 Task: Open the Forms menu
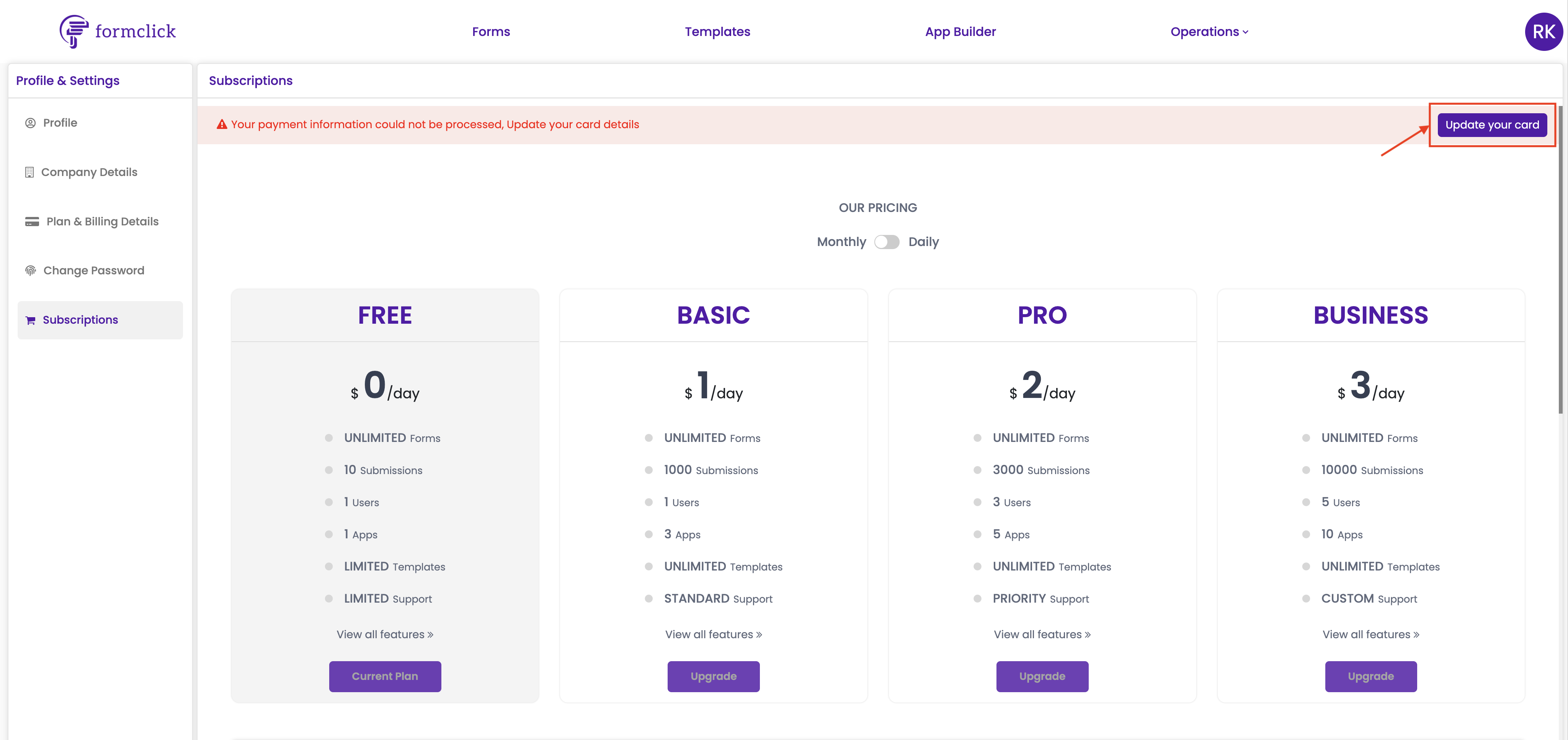point(491,32)
